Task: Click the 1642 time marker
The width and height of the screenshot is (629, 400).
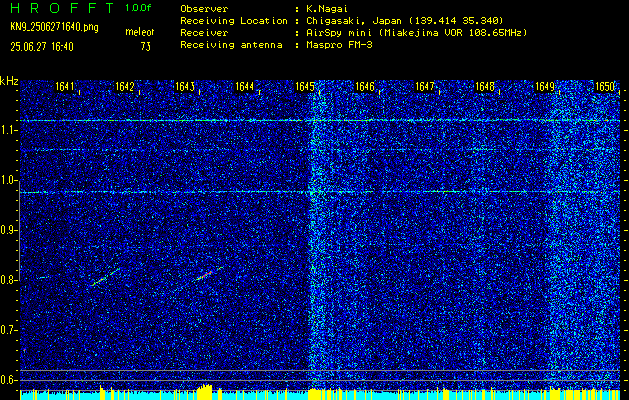Action: [x=124, y=87]
